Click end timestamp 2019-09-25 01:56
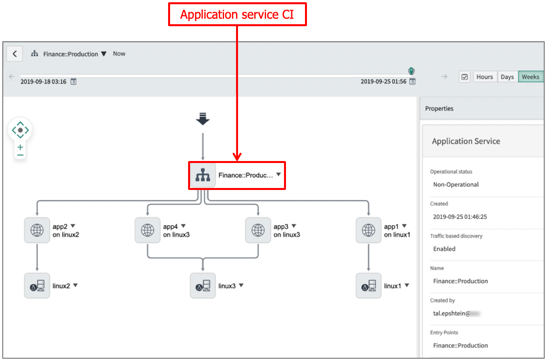The height and width of the screenshot is (360, 546). (383, 82)
